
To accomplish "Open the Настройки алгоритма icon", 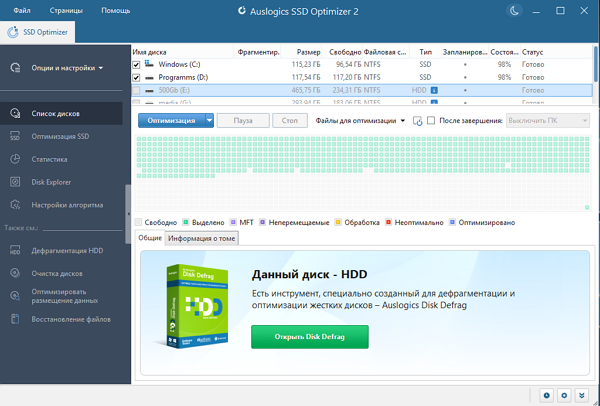I will click(x=15, y=205).
